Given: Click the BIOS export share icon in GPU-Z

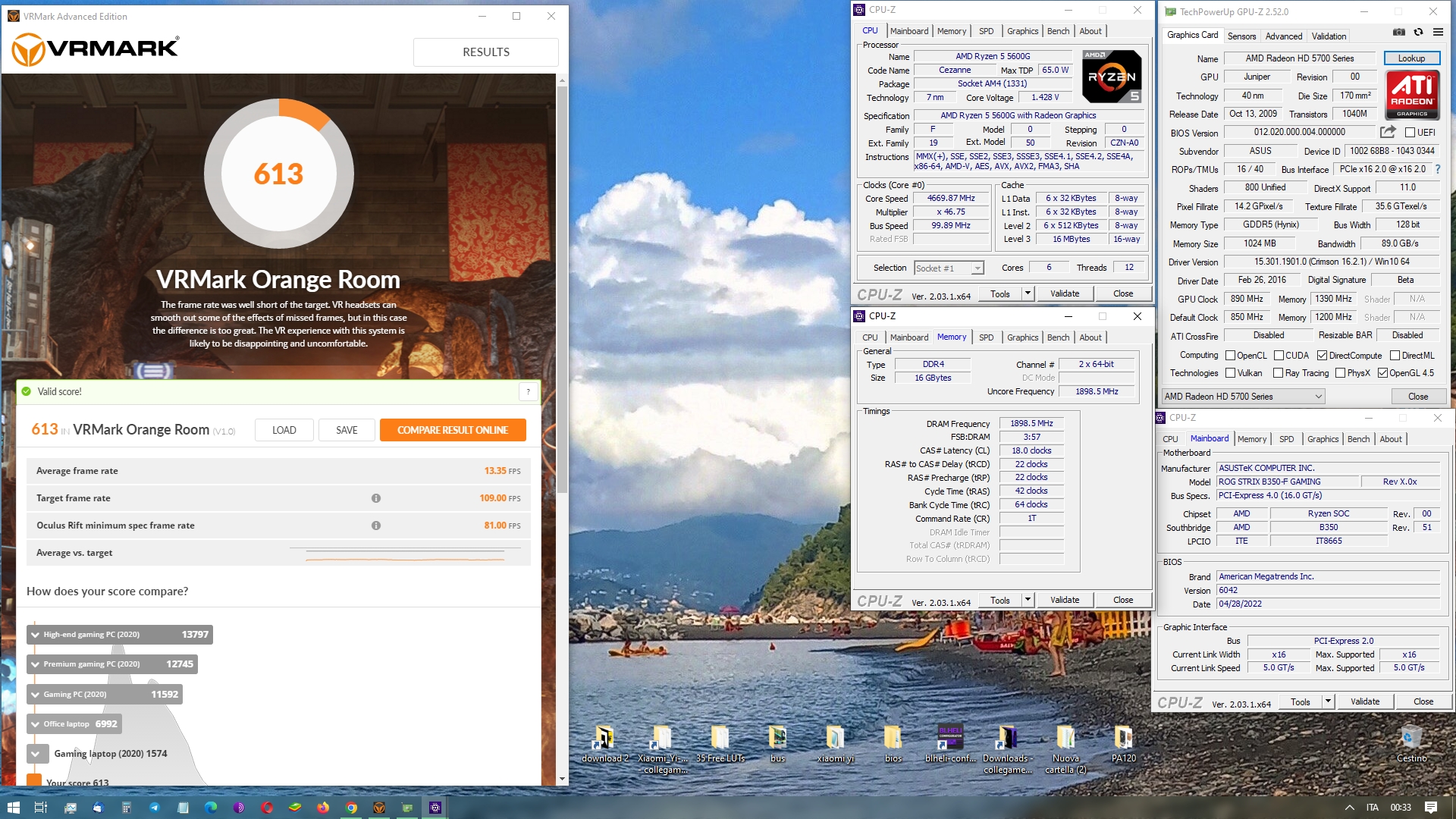Looking at the screenshot, I should (x=1388, y=132).
